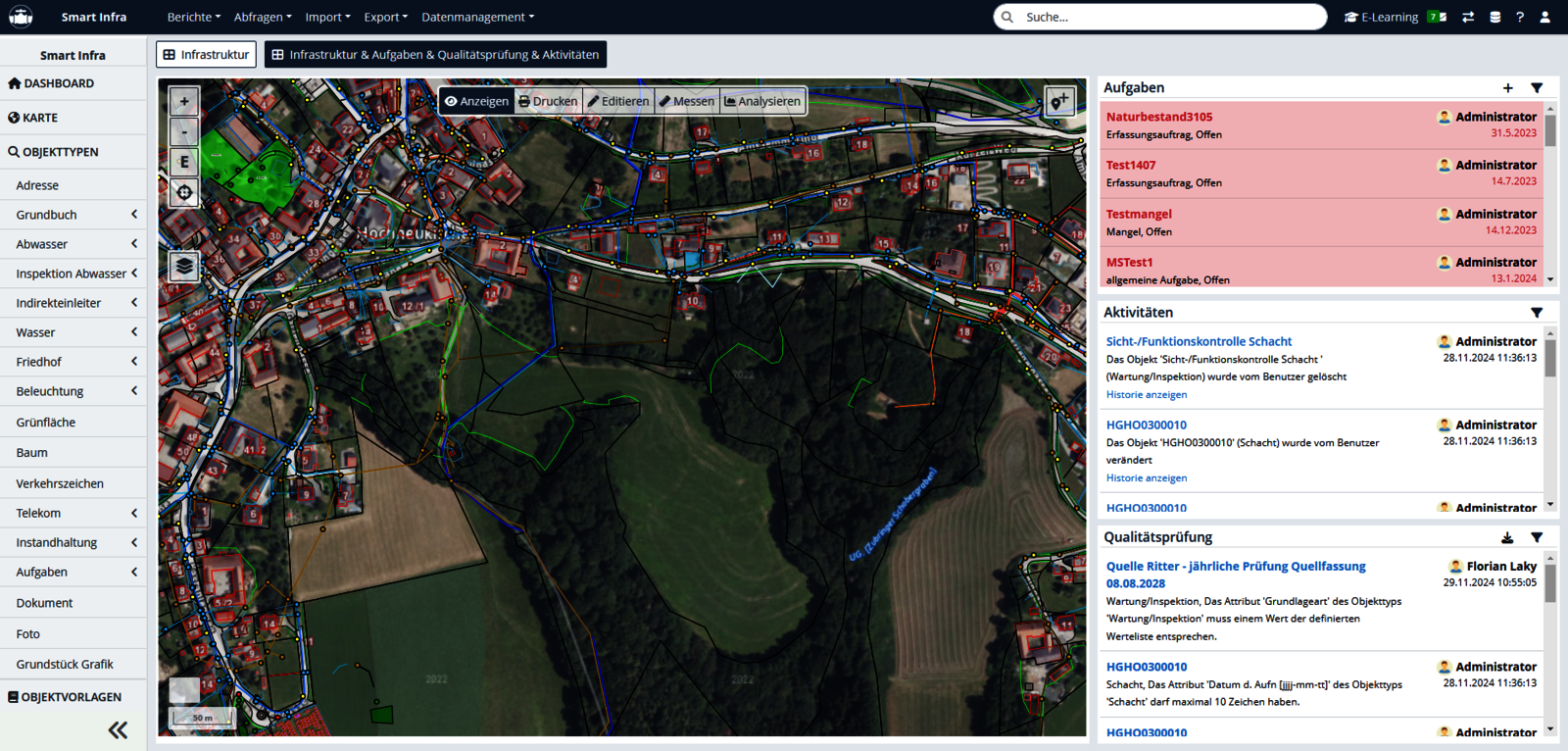Zoom in on the map

pyautogui.click(x=184, y=101)
